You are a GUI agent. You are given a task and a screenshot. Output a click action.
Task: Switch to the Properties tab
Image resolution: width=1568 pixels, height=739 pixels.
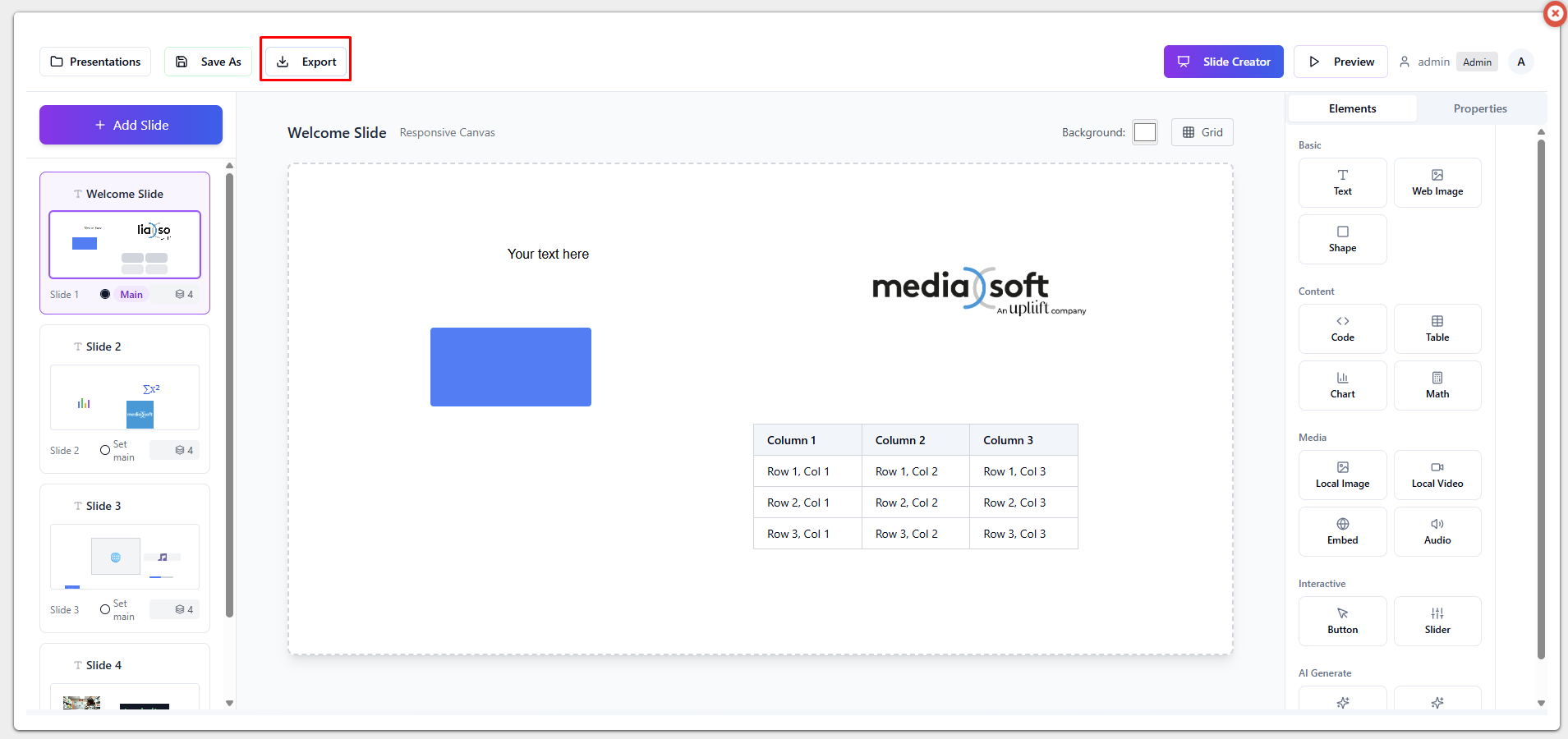tap(1479, 108)
